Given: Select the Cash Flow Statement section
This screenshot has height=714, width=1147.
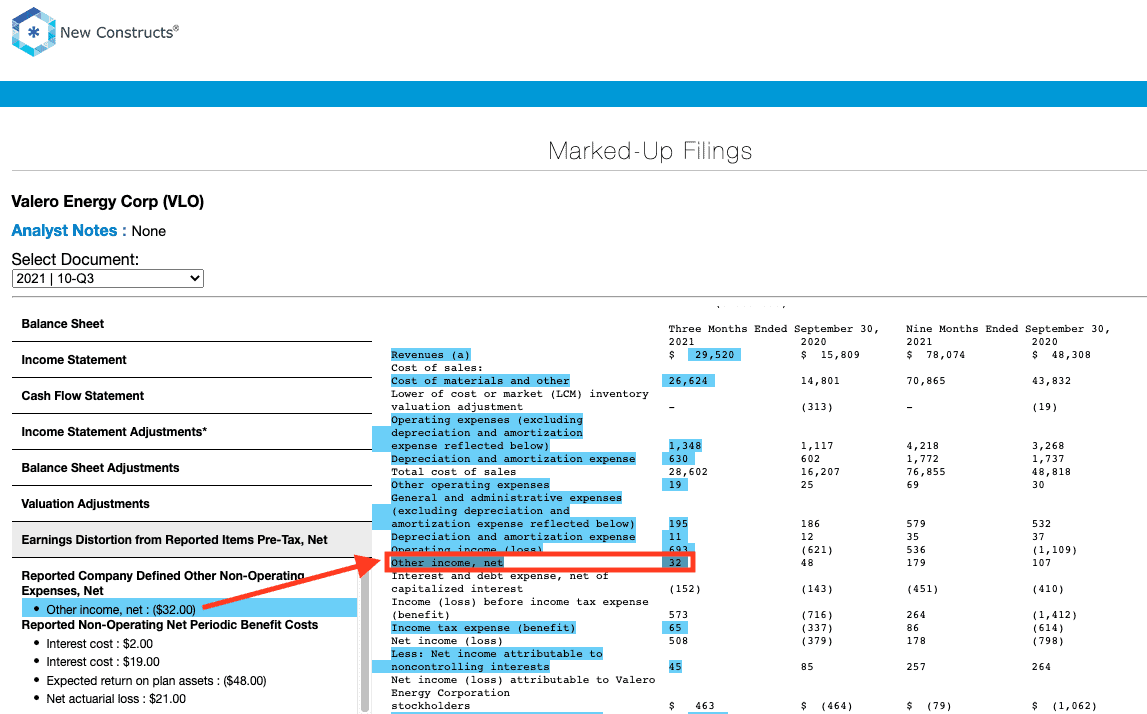Looking at the screenshot, I should coord(192,396).
